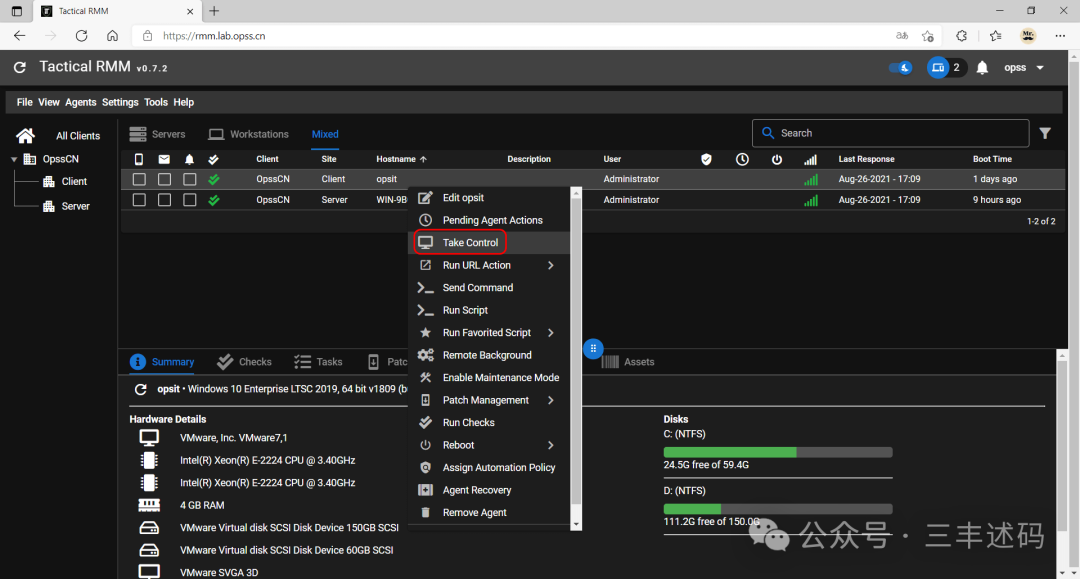The height and width of the screenshot is (579, 1080).
Task: Sort by Hostname column header
Action: click(x=401, y=159)
